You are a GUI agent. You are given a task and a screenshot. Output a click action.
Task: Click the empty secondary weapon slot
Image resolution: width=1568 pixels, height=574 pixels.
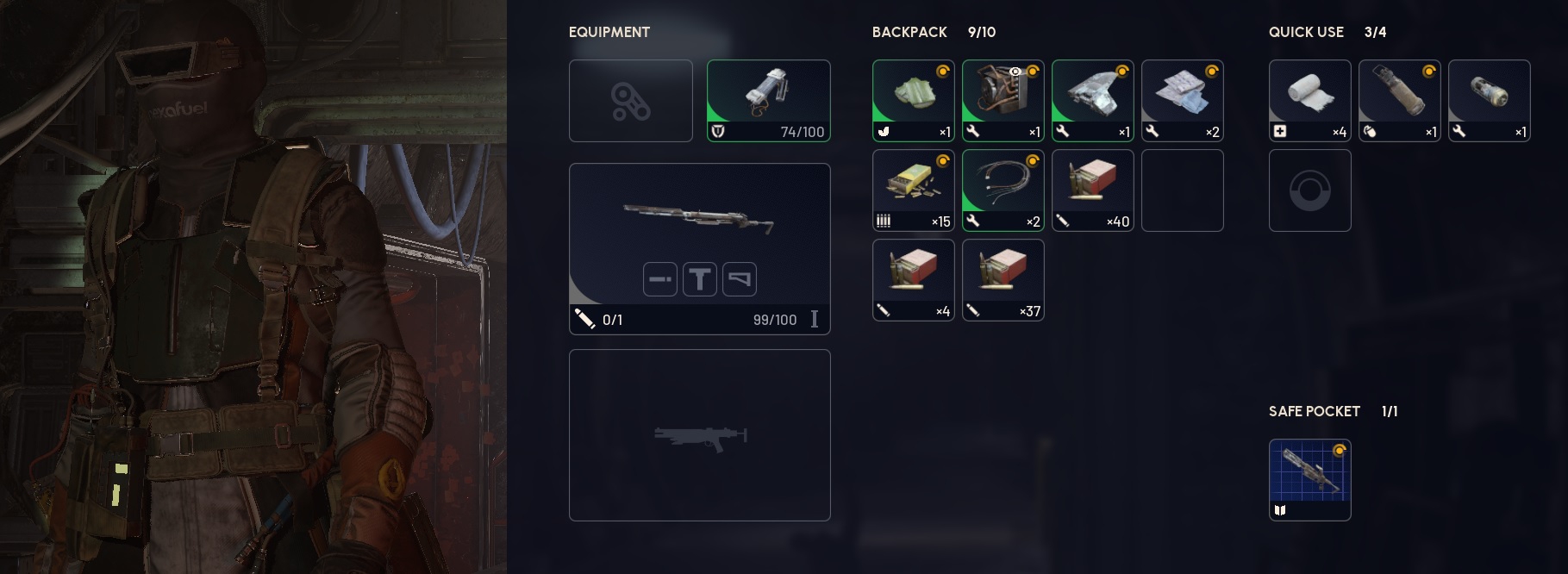(x=699, y=435)
